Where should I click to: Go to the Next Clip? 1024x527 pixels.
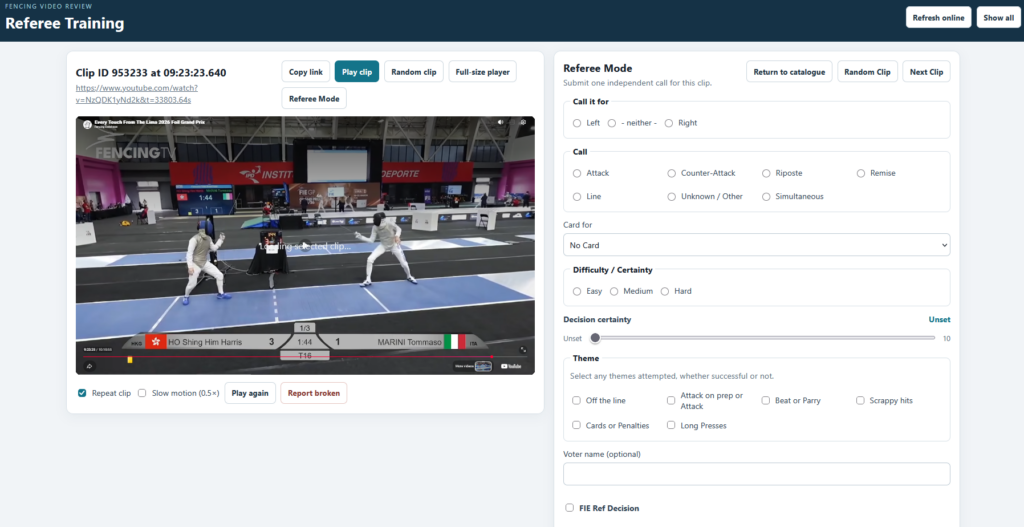927,72
